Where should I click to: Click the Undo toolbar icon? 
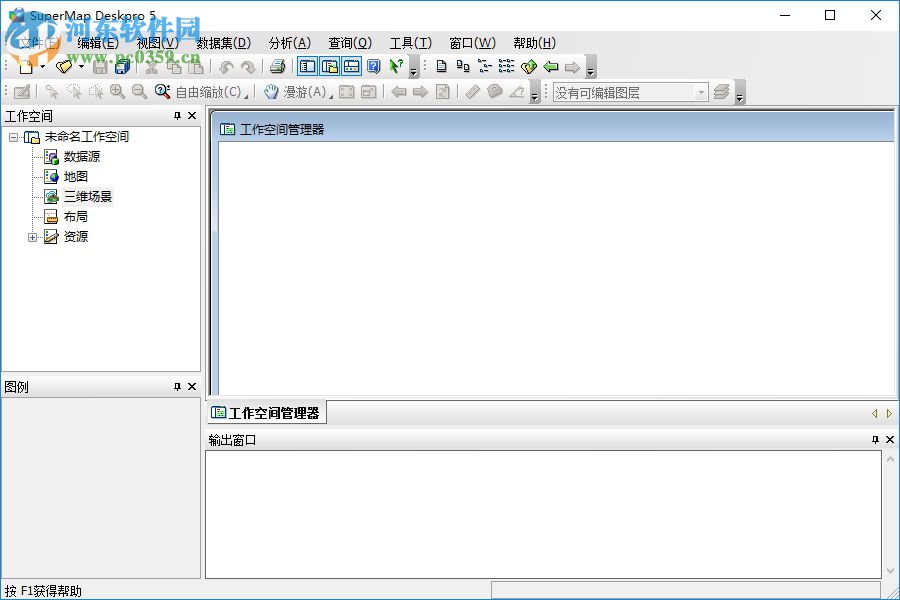pos(228,66)
